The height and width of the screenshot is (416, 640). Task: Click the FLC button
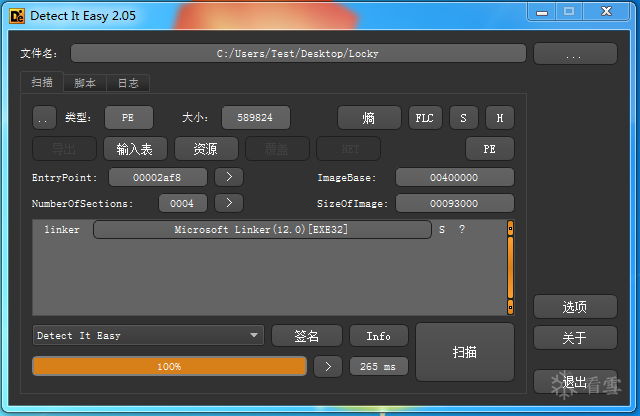425,118
